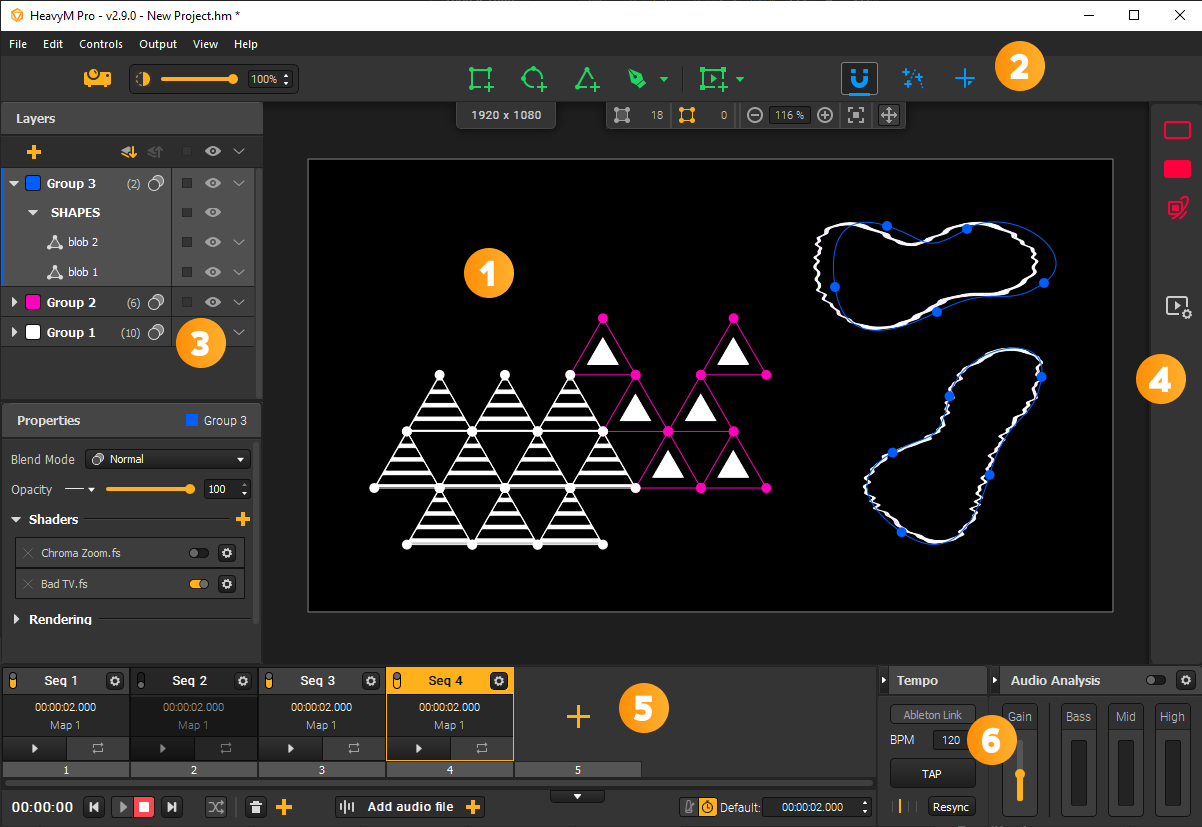Click the magic wand sparkle icon
The image size is (1202, 827).
pos(912,78)
